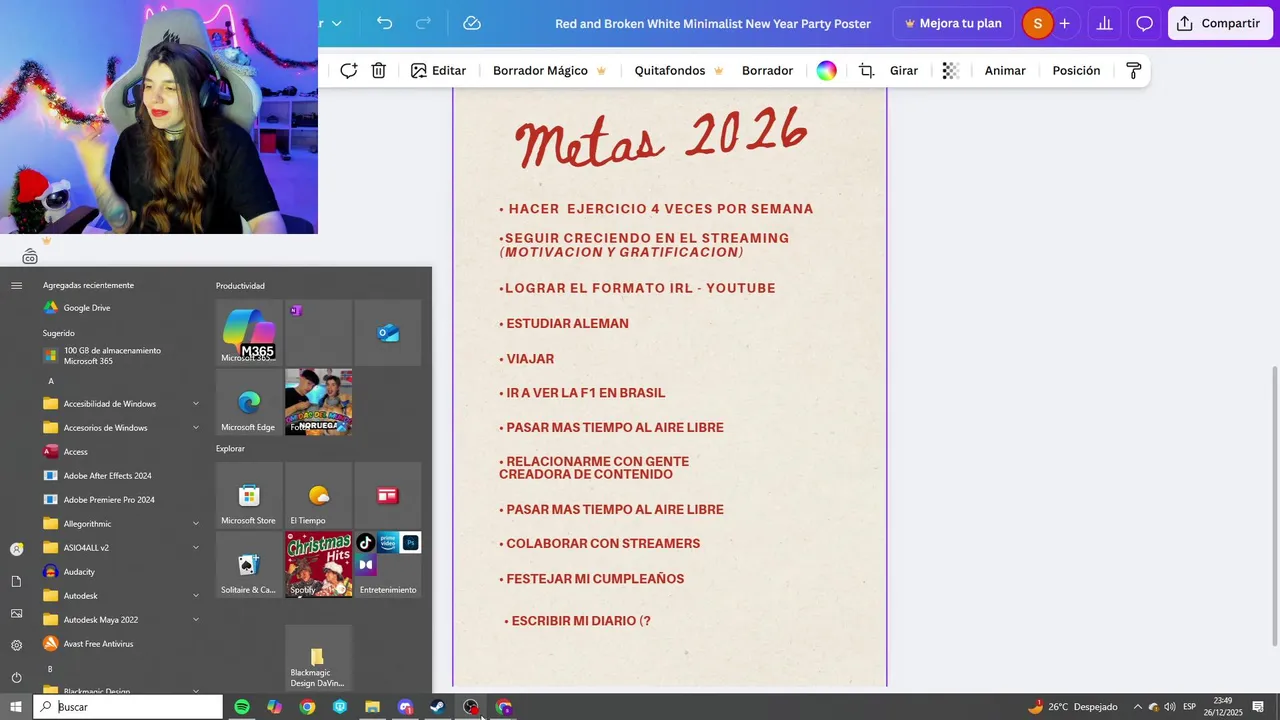This screenshot has height=720, width=1280.
Task: Open Start menu power button
Action: coord(16,677)
